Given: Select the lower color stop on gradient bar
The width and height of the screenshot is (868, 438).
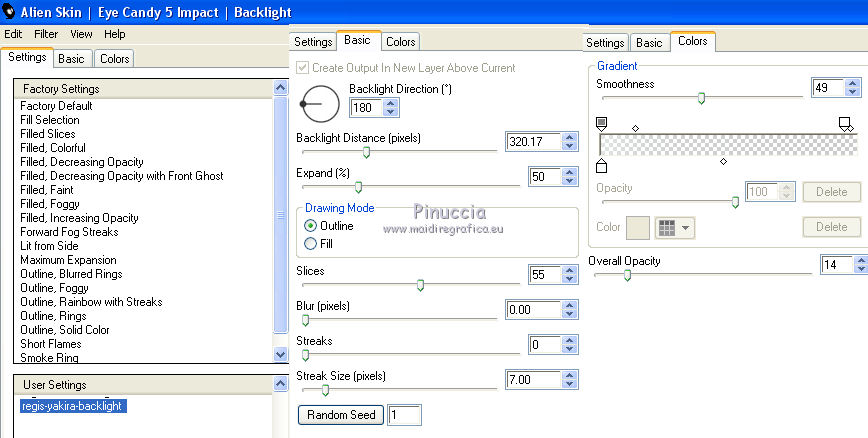Looking at the screenshot, I should click(601, 166).
